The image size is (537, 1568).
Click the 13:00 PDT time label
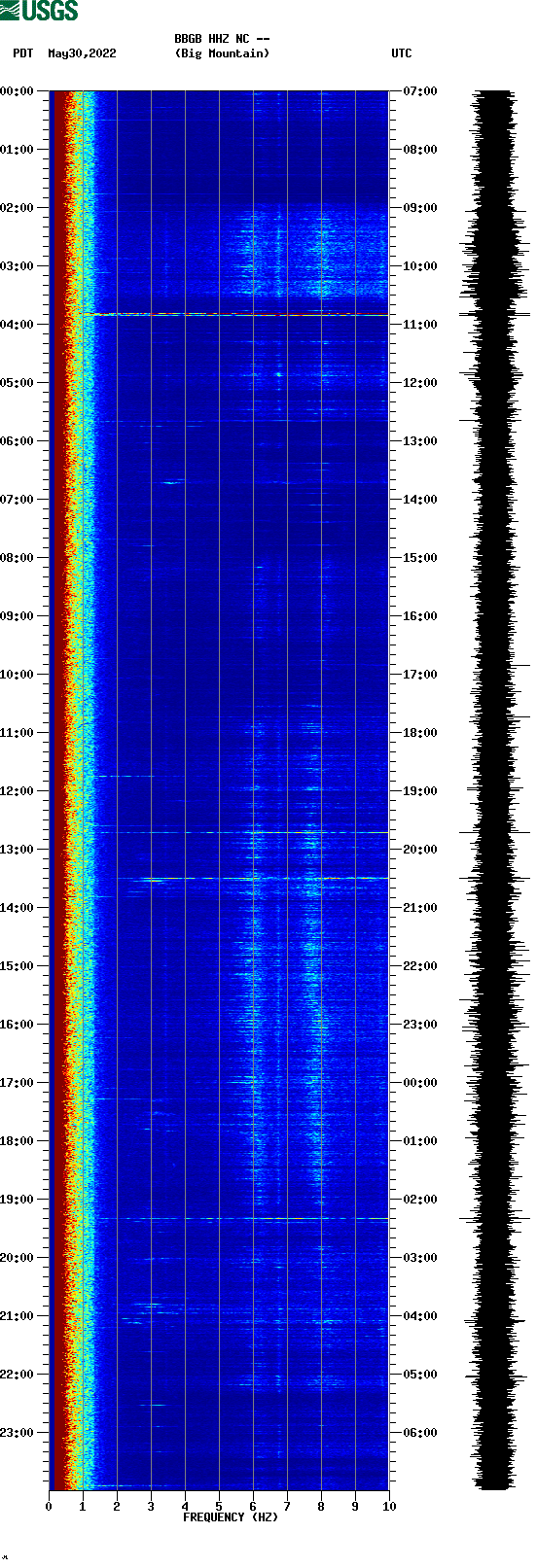(x=18, y=849)
